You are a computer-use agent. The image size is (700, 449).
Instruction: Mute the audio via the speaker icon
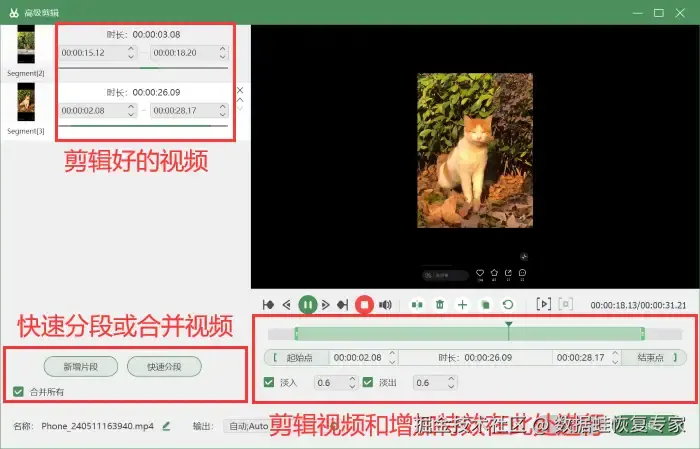click(385, 305)
